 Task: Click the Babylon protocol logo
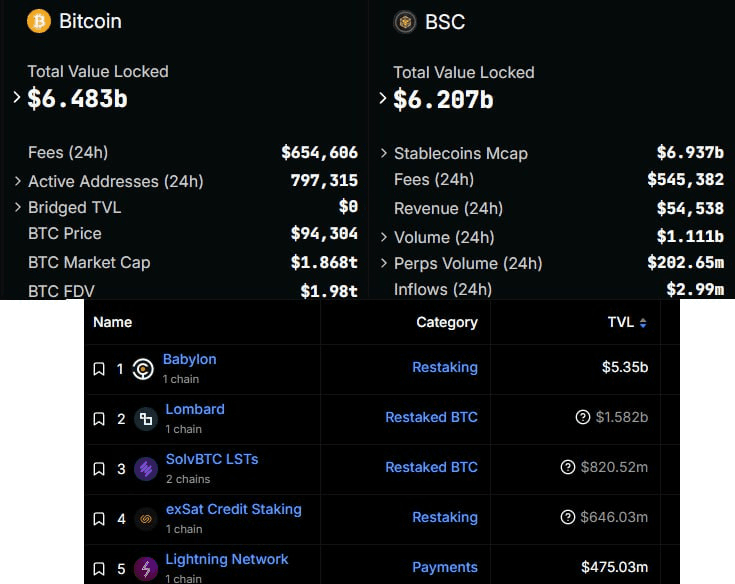(x=143, y=369)
